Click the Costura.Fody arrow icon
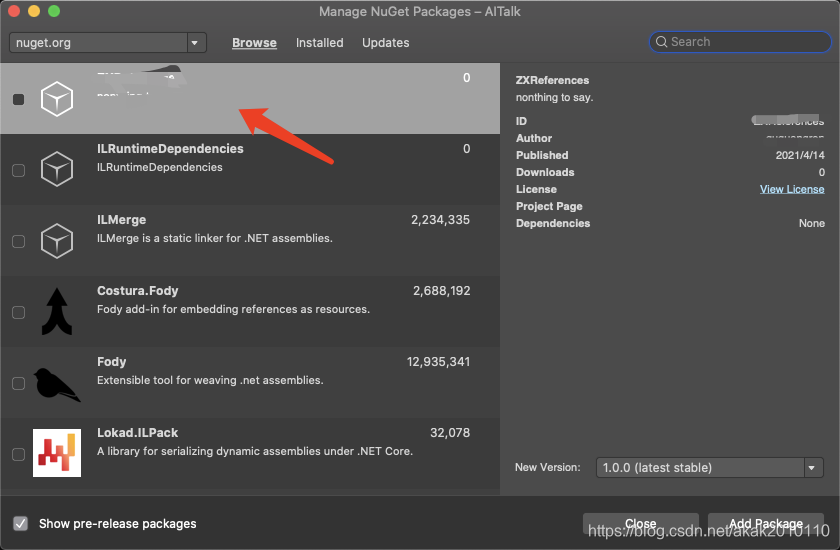 pyautogui.click(x=57, y=312)
